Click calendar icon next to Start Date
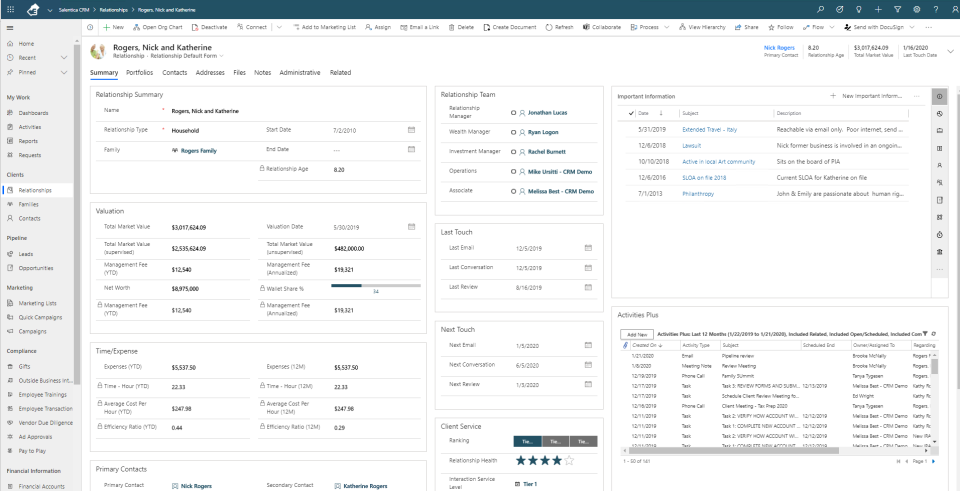This screenshot has width=960, height=491. (411, 130)
